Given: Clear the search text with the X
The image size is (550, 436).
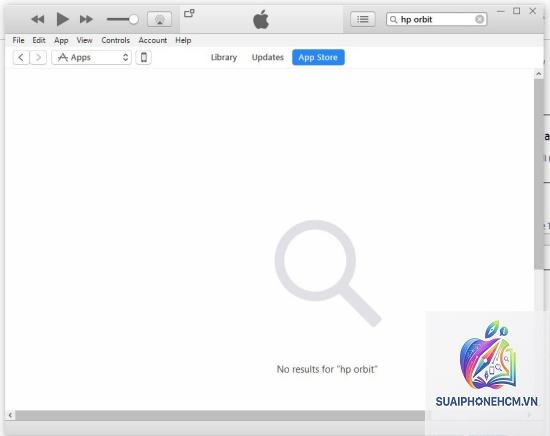Looking at the screenshot, I should (x=479, y=19).
